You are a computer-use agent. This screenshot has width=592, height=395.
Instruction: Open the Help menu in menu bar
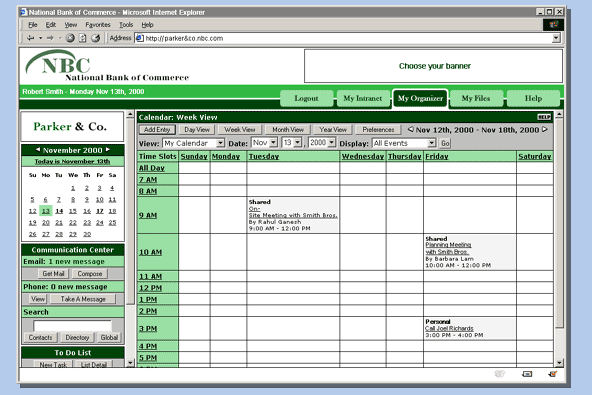[x=147, y=25]
